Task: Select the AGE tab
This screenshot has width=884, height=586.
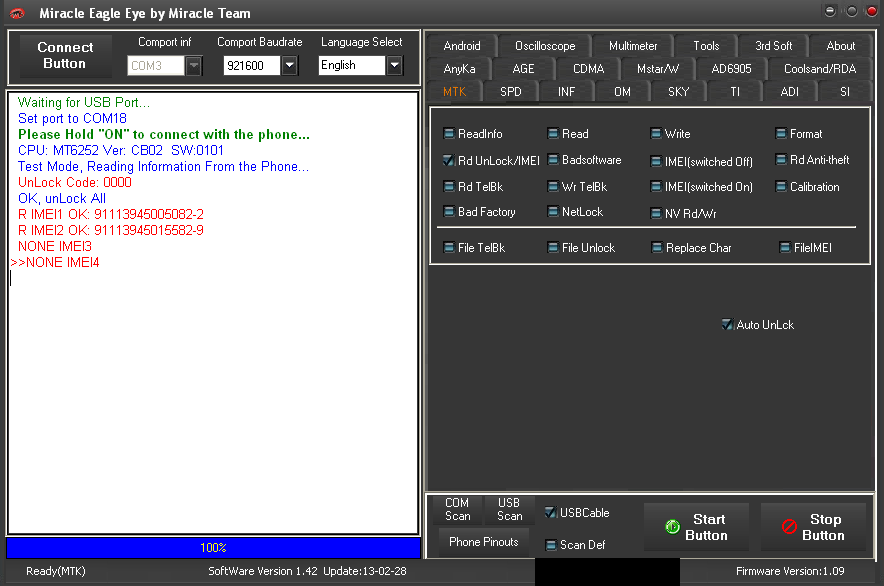Action: coord(523,69)
